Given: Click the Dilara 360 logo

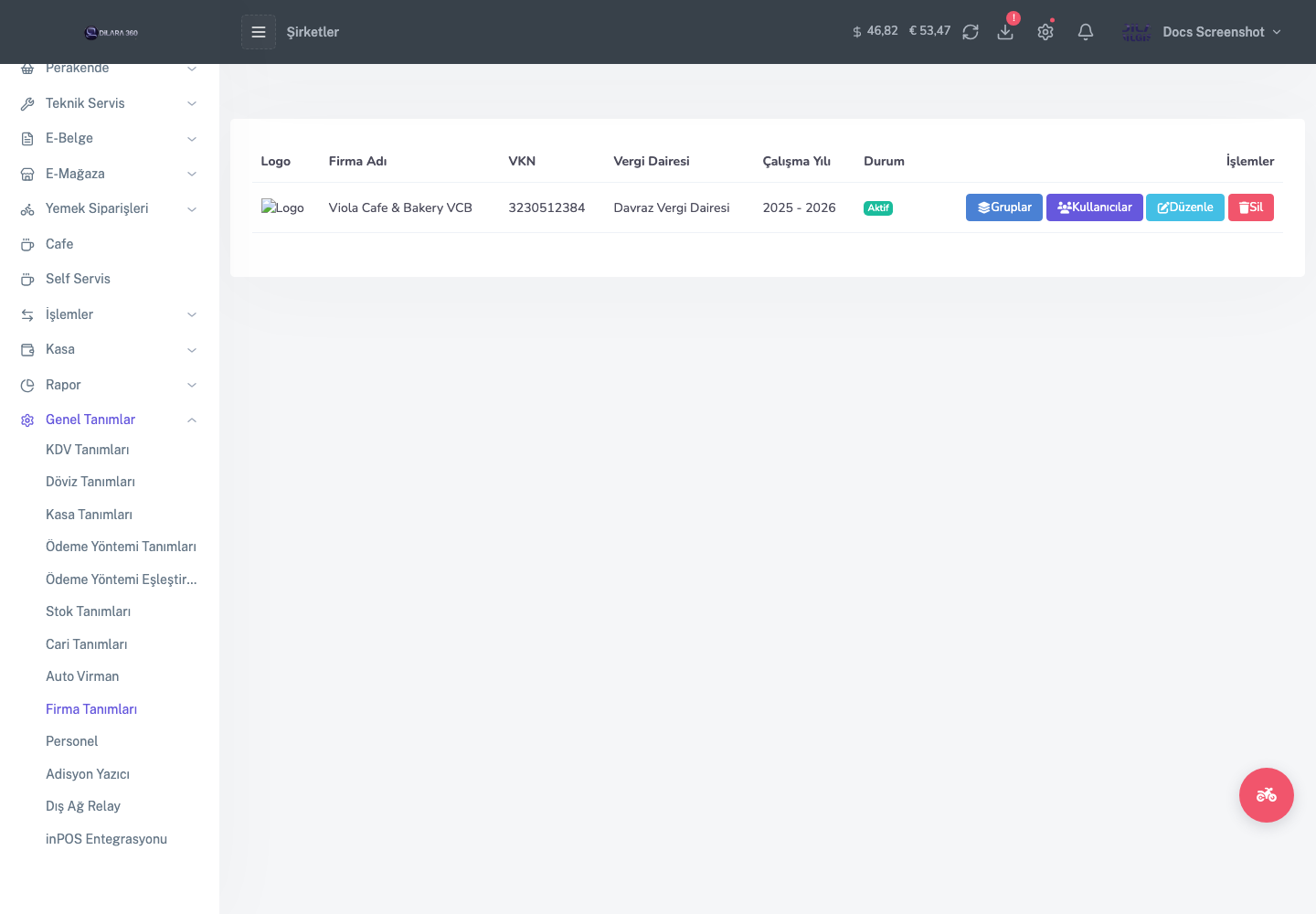Looking at the screenshot, I should point(111,33).
